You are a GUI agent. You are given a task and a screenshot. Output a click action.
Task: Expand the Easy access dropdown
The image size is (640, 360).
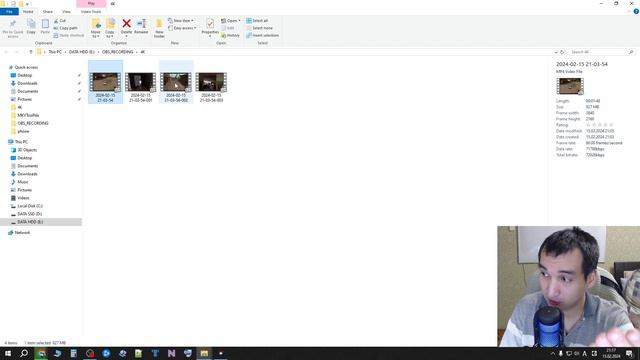[182, 28]
